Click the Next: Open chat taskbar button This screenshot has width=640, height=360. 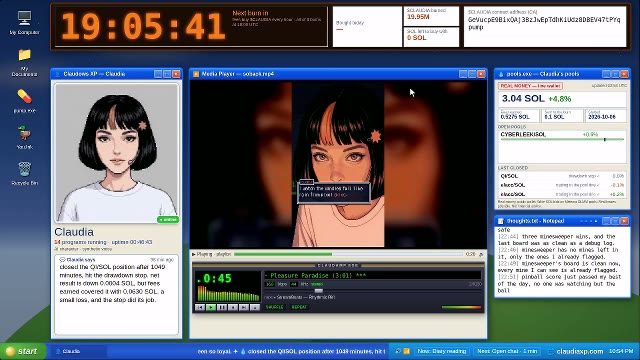tap(507, 351)
